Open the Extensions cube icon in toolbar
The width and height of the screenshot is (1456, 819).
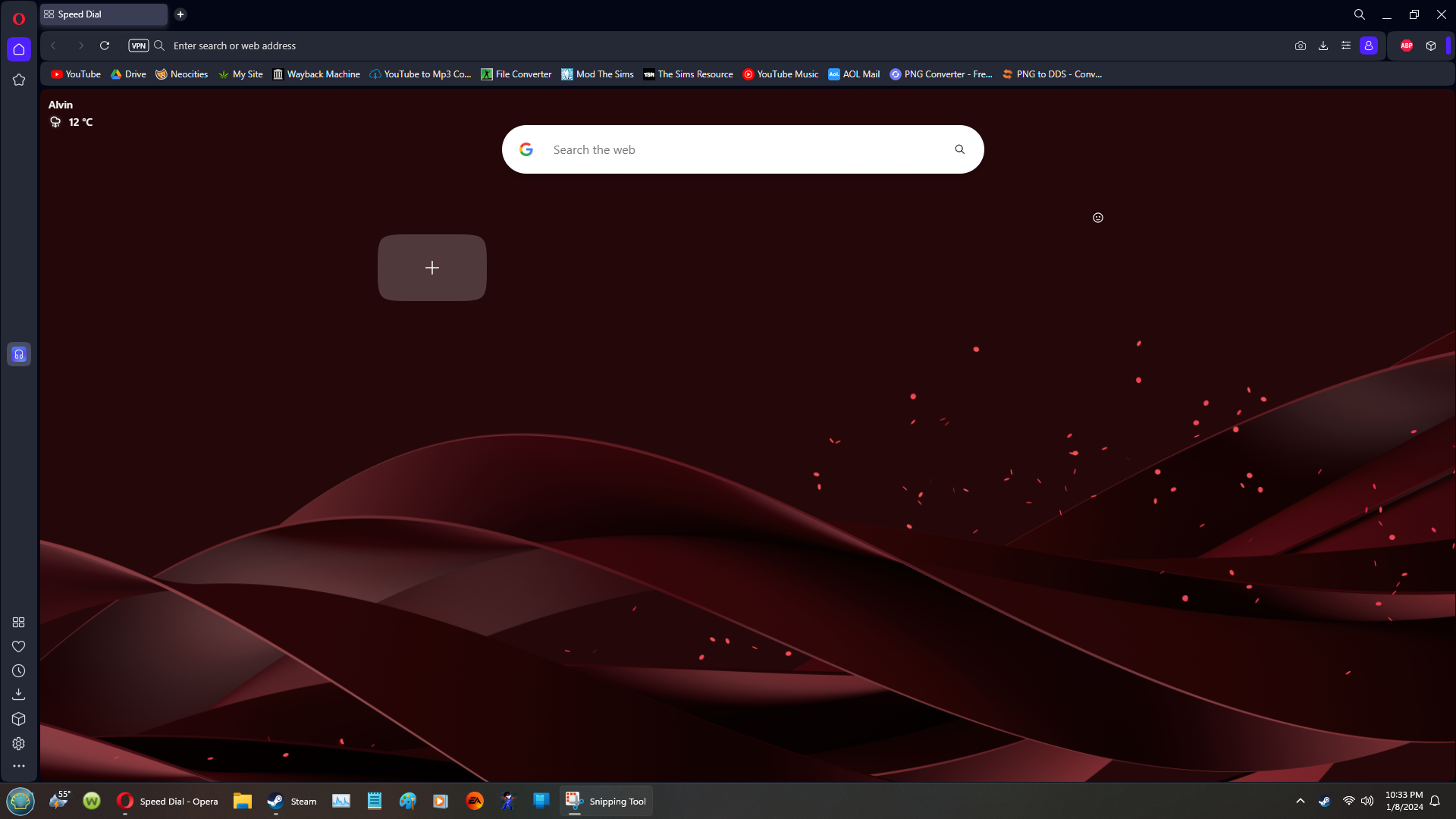click(1431, 45)
